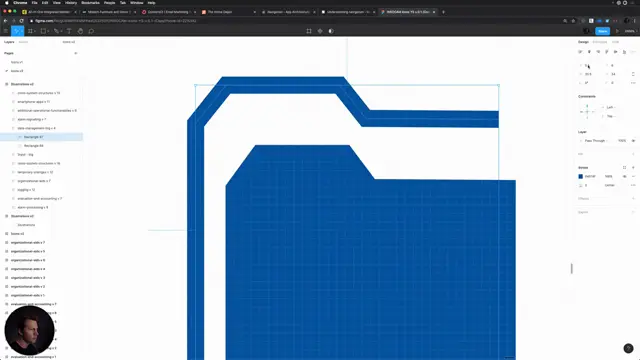Click the Height input field
The image size is (640, 360).
pos(617,74)
